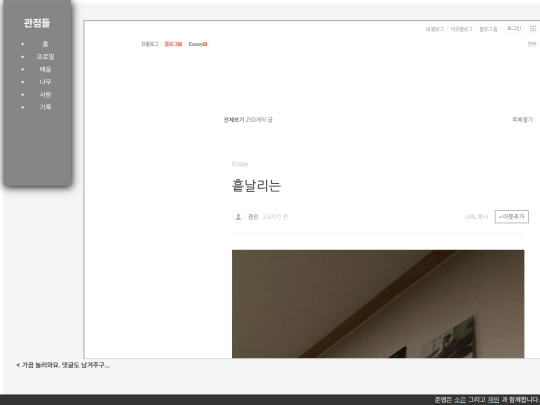Open the Essay category label above title
This screenshot has height=405, width=540.
click(x=240, y=164)
